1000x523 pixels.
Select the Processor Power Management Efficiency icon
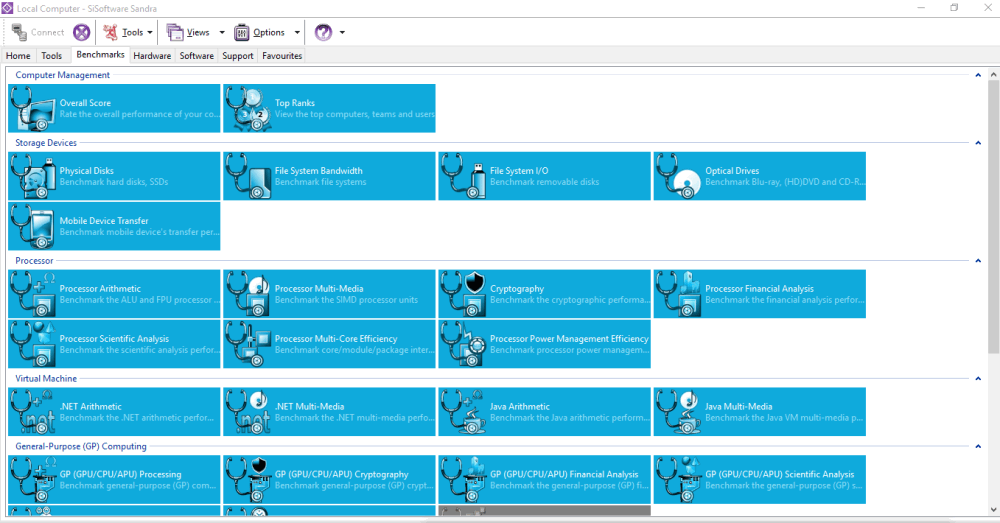pyautogui.click(x=464, y=344)
